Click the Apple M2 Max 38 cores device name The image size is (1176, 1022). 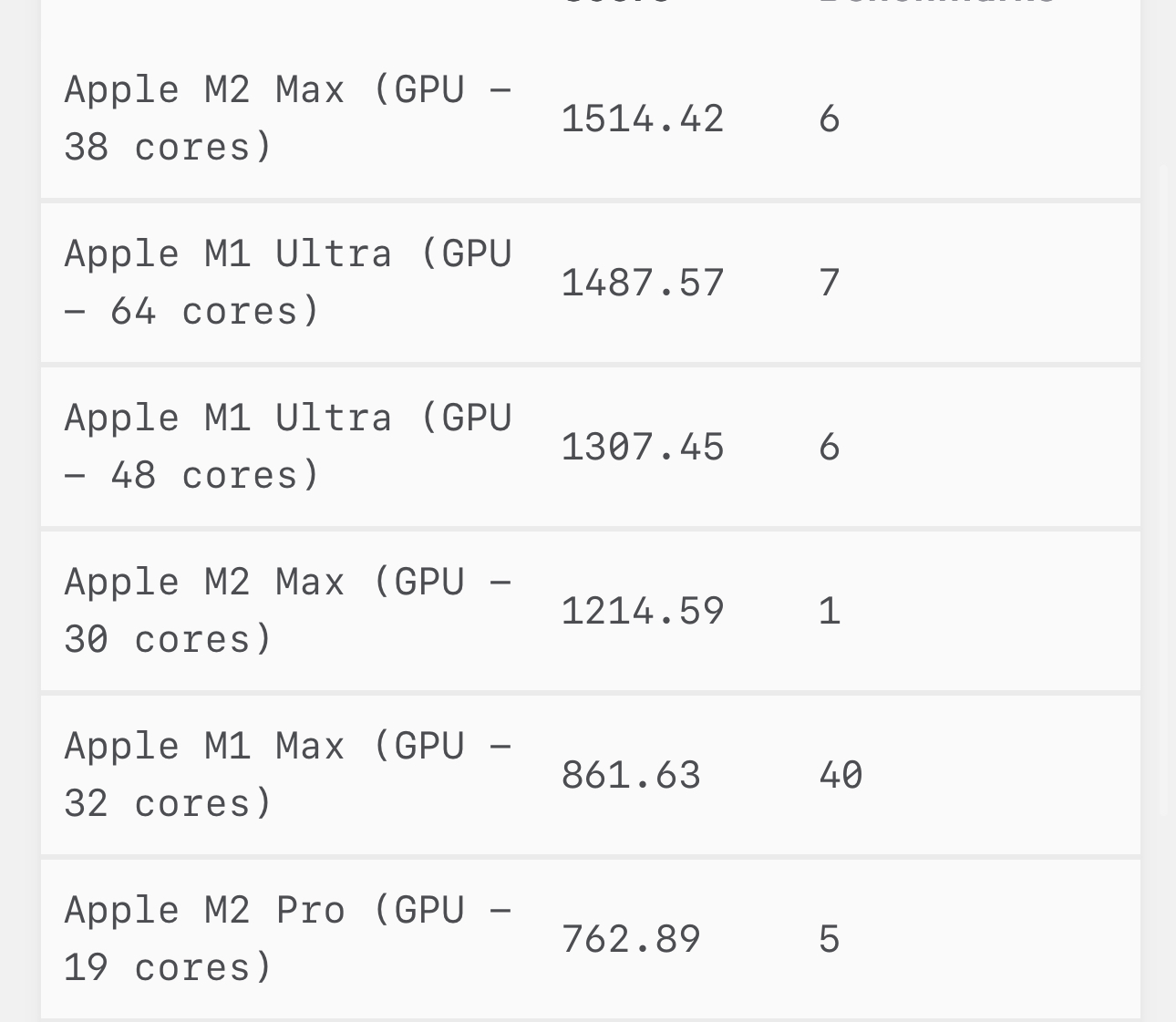pos(287,119)
